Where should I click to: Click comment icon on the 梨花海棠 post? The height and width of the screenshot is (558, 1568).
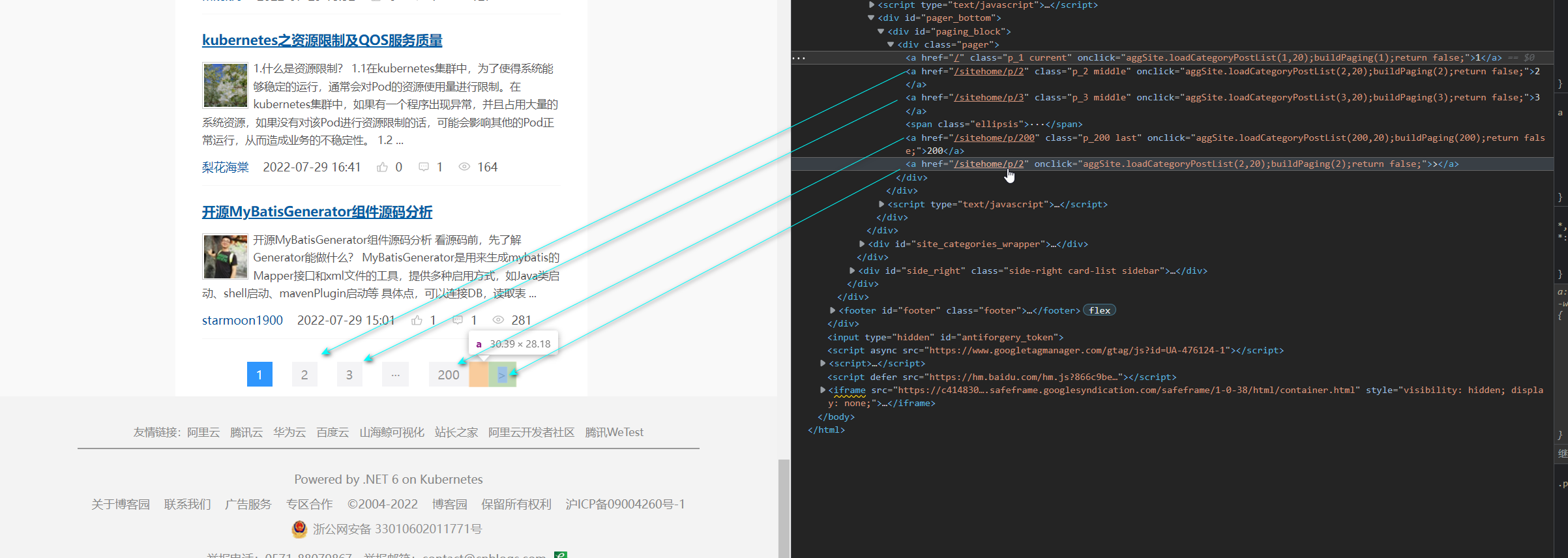coord(423,168)
